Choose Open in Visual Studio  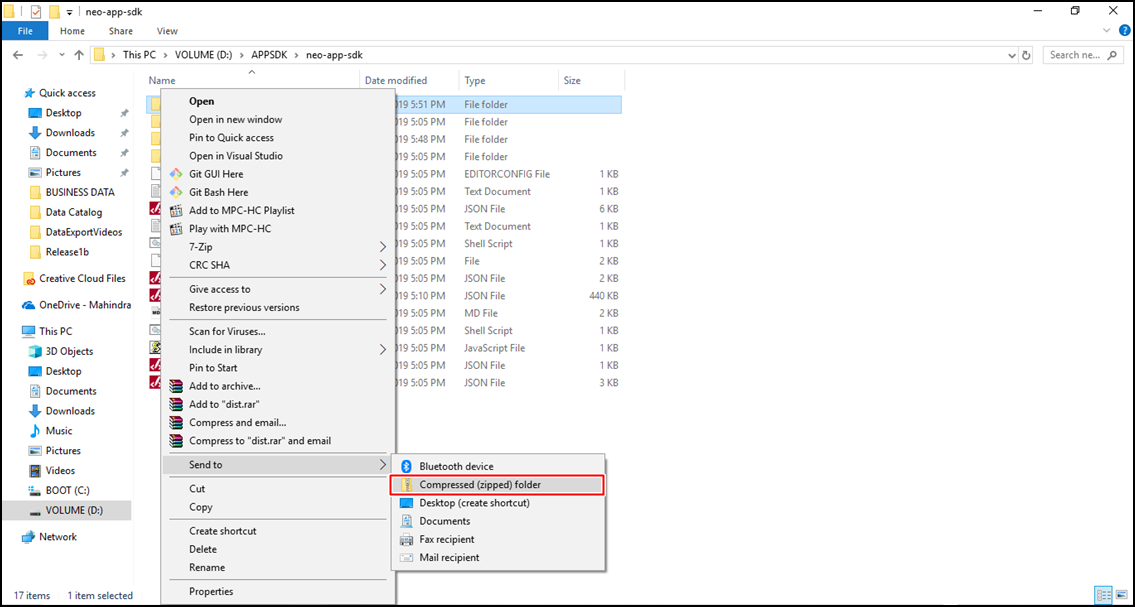tap(236, 156)
